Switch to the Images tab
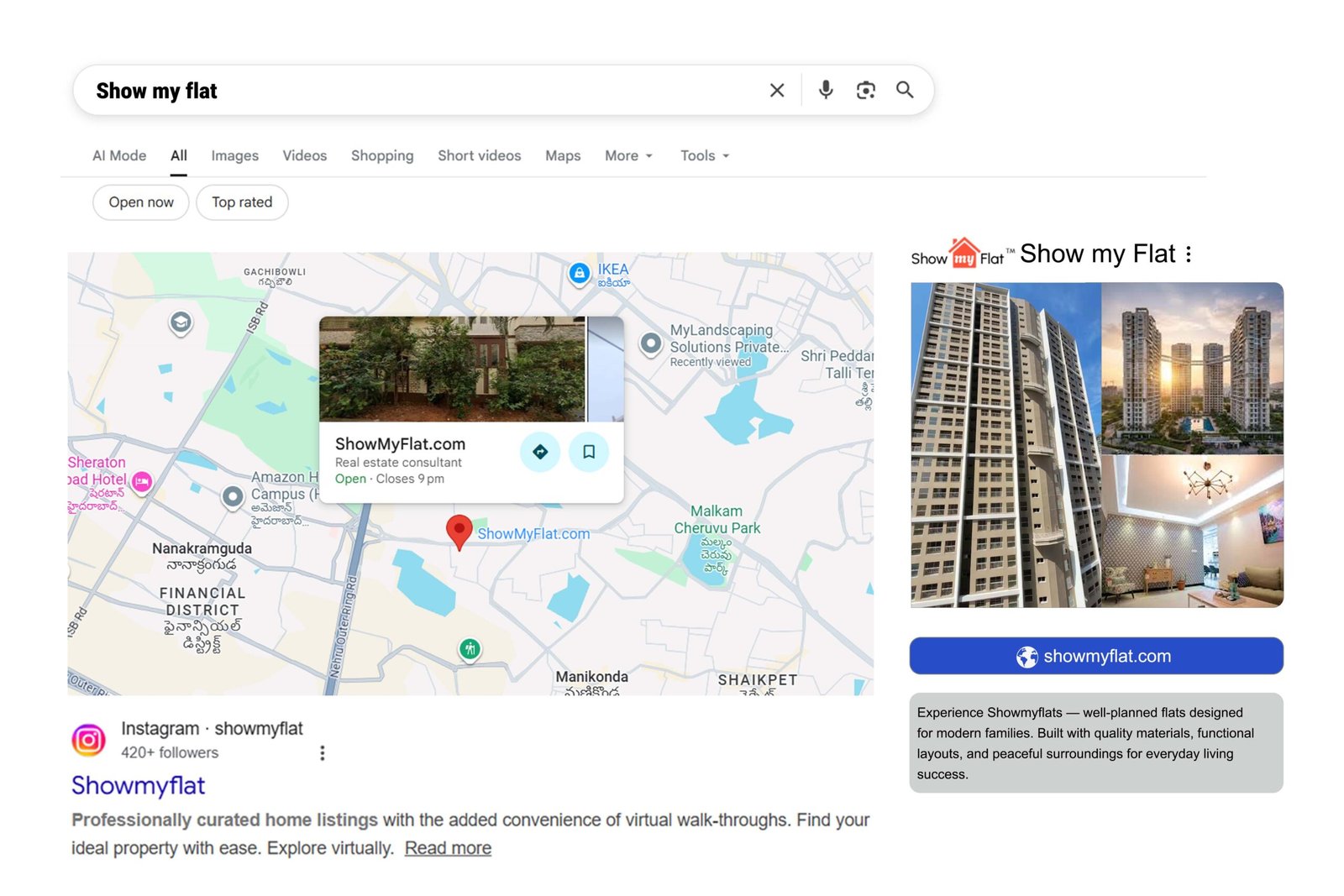1344x896 pixels. point(234,155)
